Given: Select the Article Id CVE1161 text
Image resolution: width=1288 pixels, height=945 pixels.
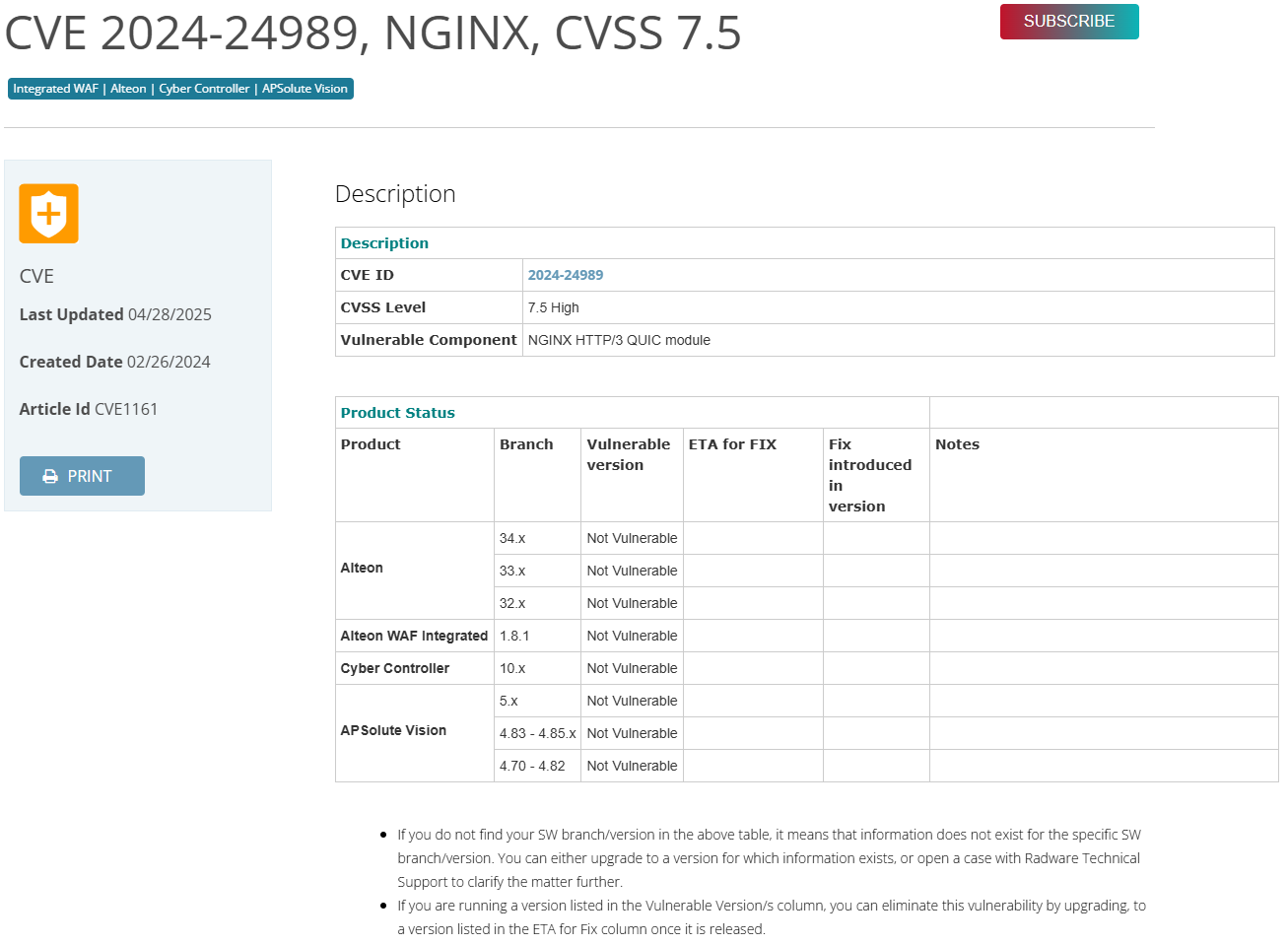Looking at the screenshot, I should pos(89,409).
